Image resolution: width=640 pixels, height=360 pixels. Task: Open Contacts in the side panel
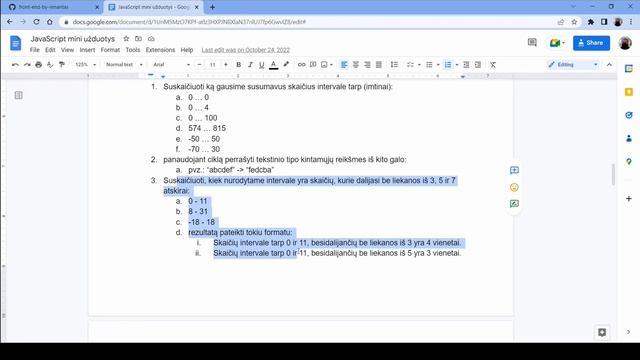629,138
